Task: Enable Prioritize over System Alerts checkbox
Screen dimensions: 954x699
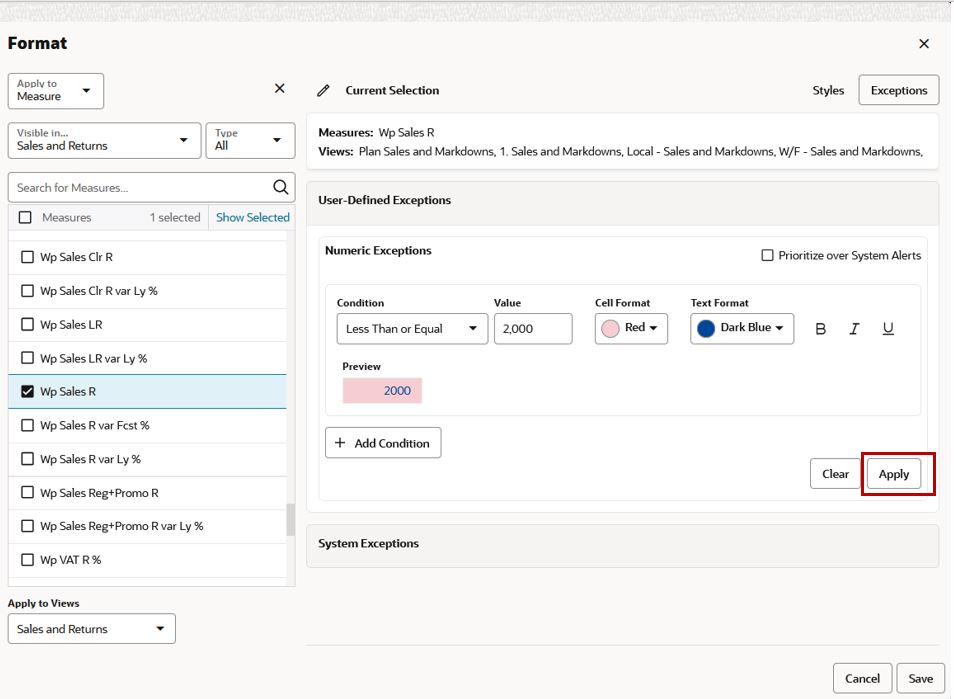Action: pos(767,256)
